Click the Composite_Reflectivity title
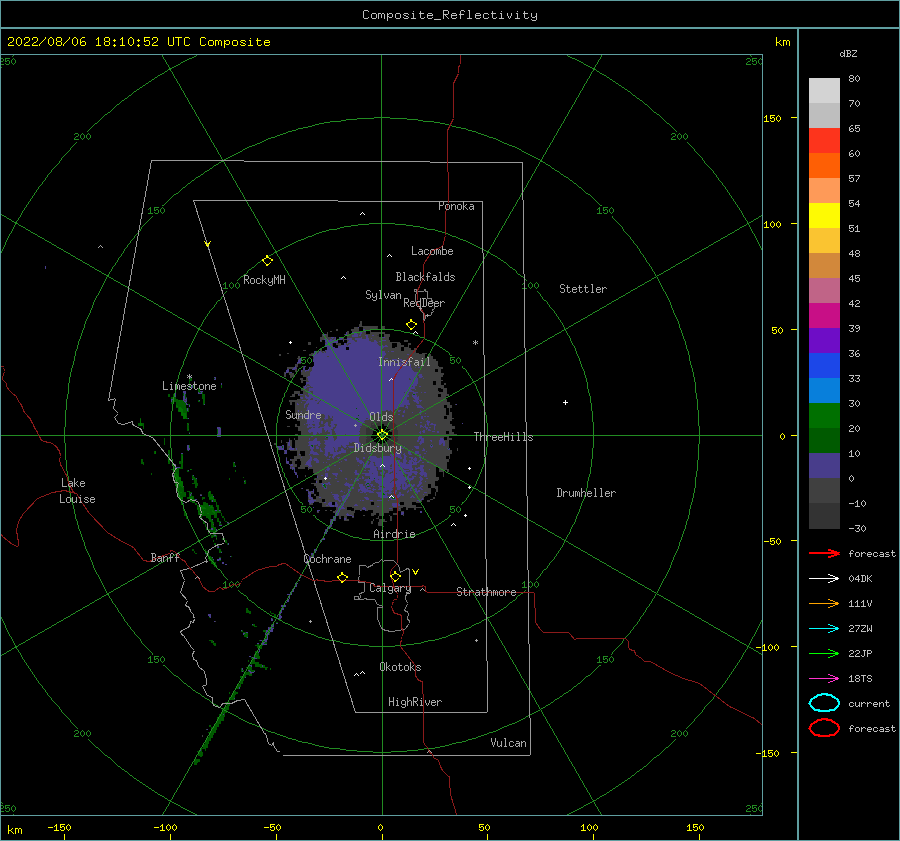The height and width of the screenshot is (841, 900). pyautogui.click(x=449, y=15)
